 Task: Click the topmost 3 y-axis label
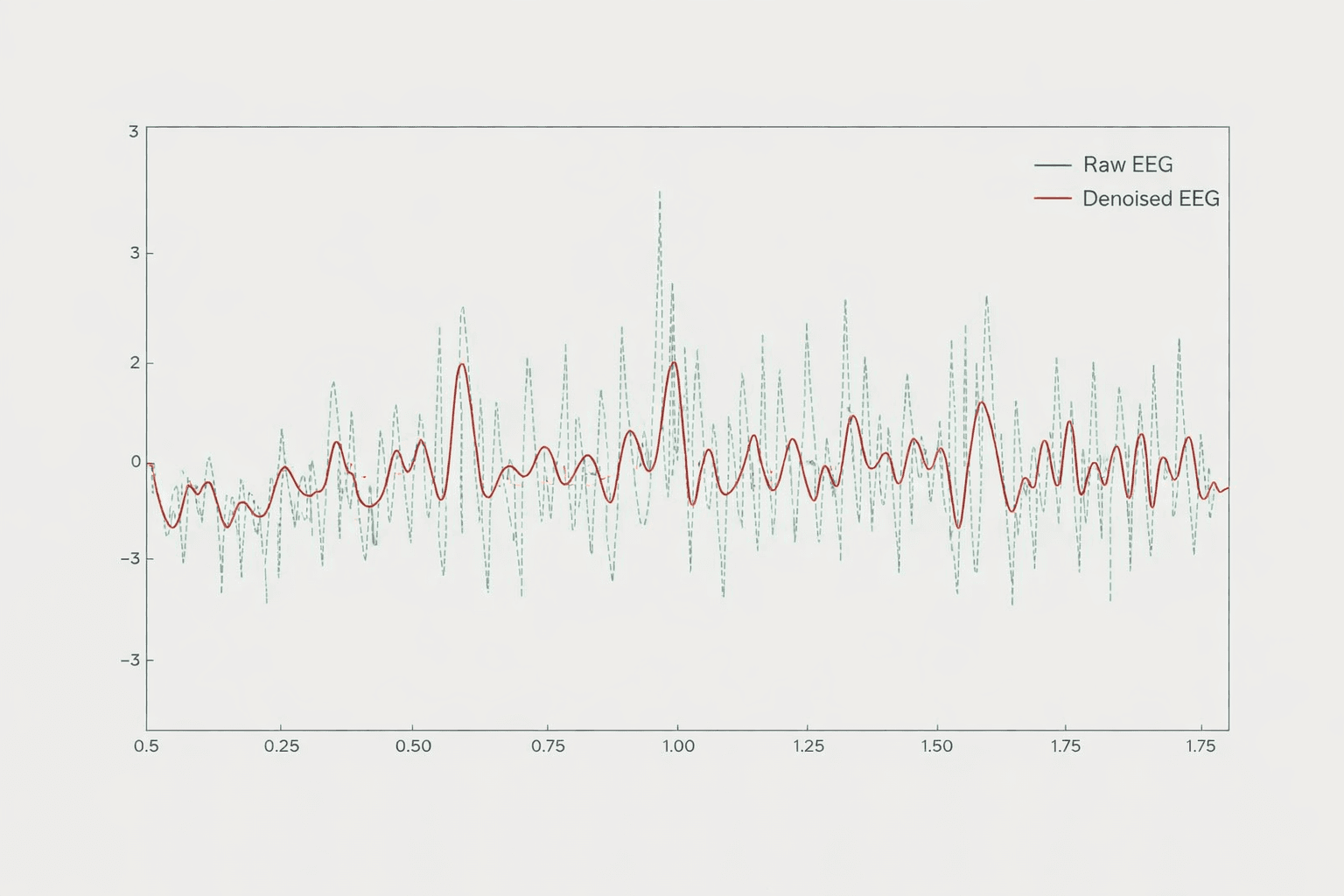[x=133, y=132]
